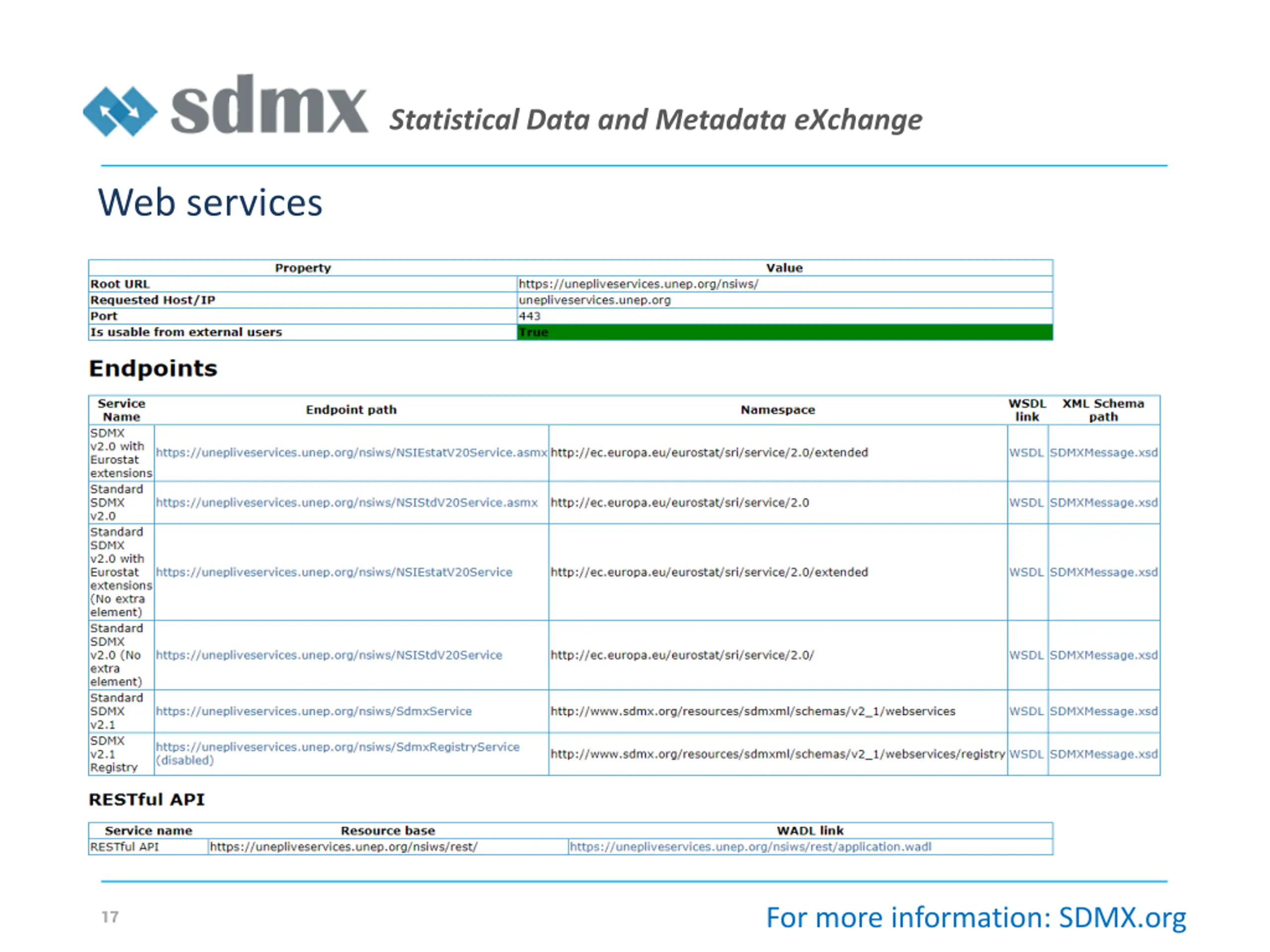Select the Port value 443

coord(530,316)
